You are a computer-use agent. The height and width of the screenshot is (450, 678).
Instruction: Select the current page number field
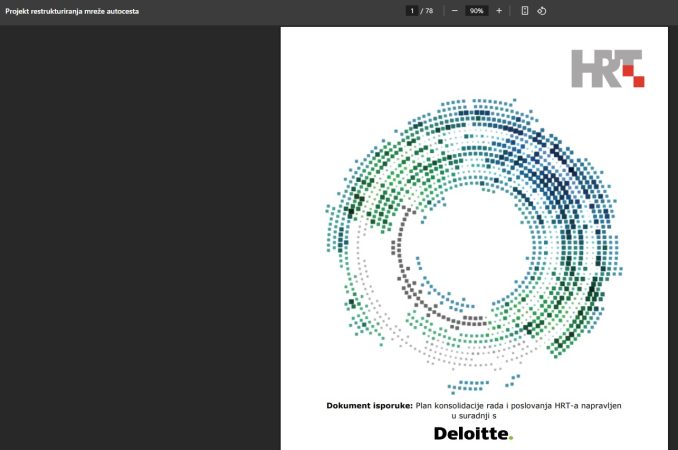click(x=411, y=11)
